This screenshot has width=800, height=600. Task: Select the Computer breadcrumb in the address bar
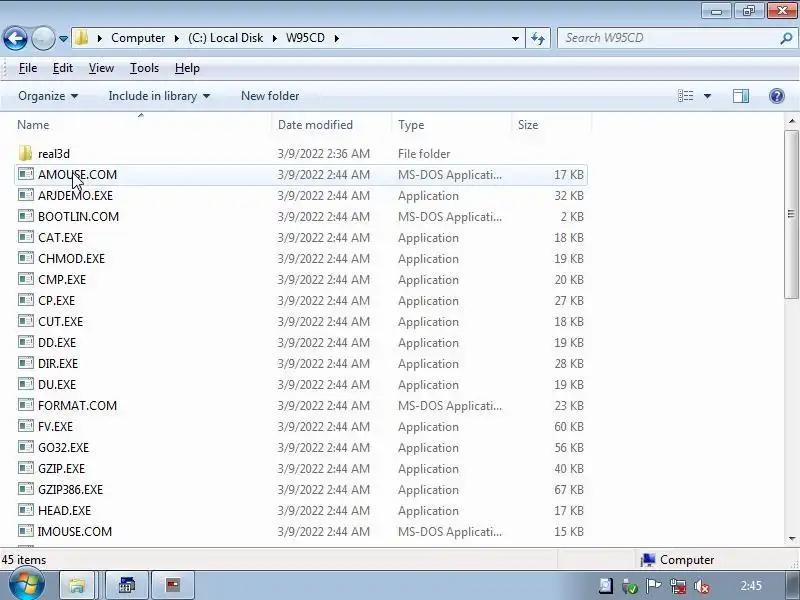[x=138, y=38]
